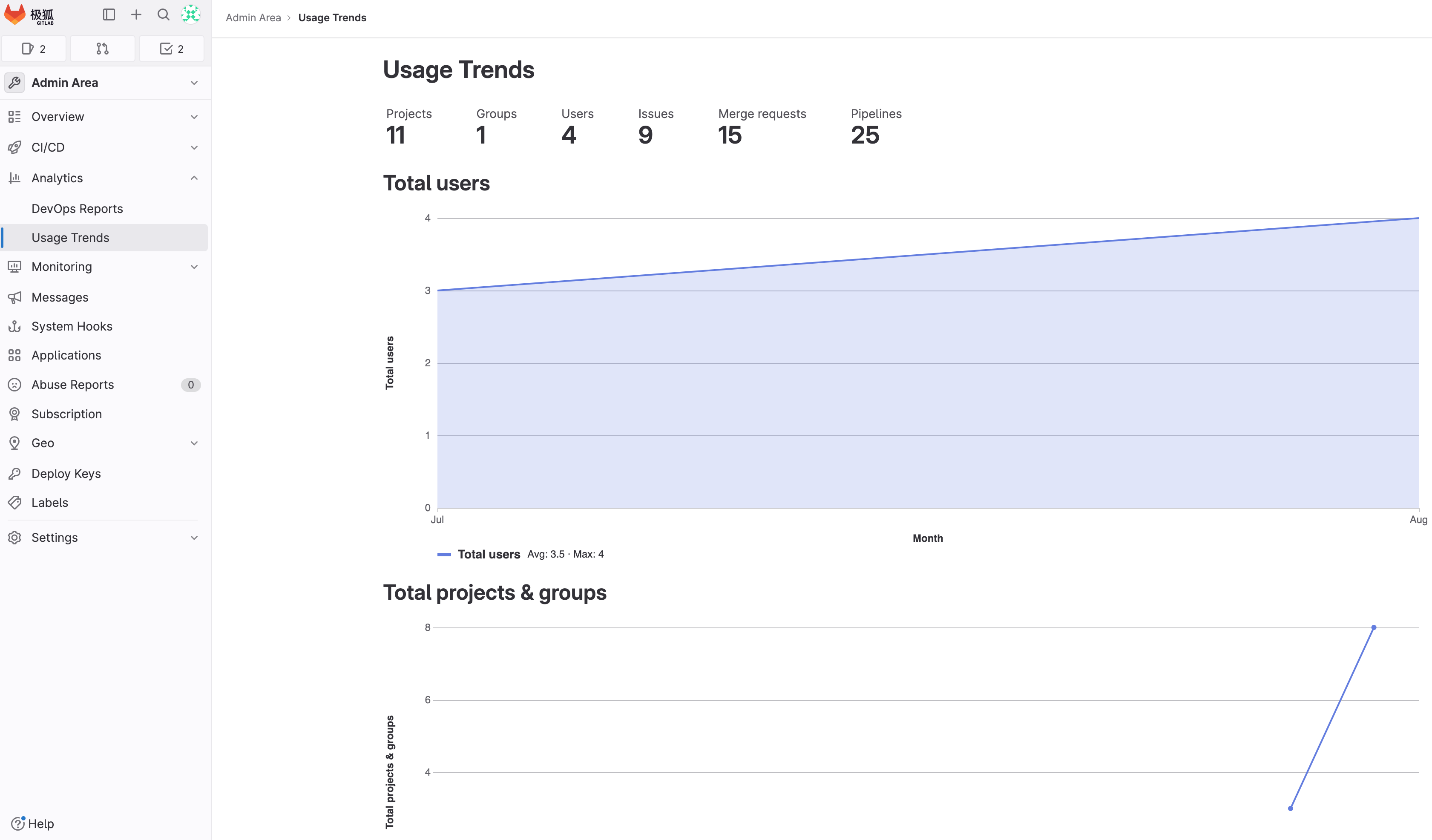
Task: Open search with magnifier icon
Action: coord(163,15)
